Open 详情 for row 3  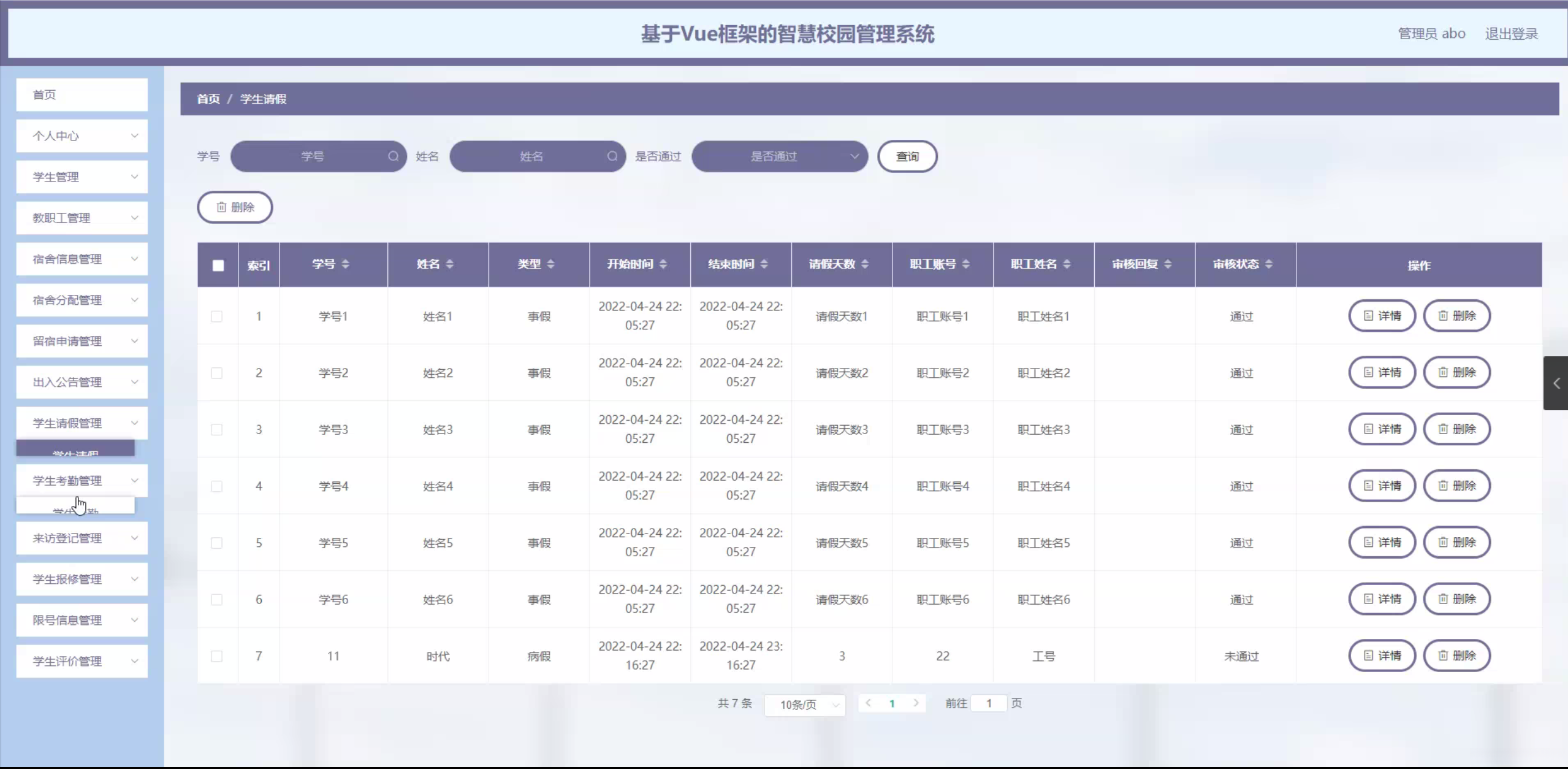(x=1382, y=429)
